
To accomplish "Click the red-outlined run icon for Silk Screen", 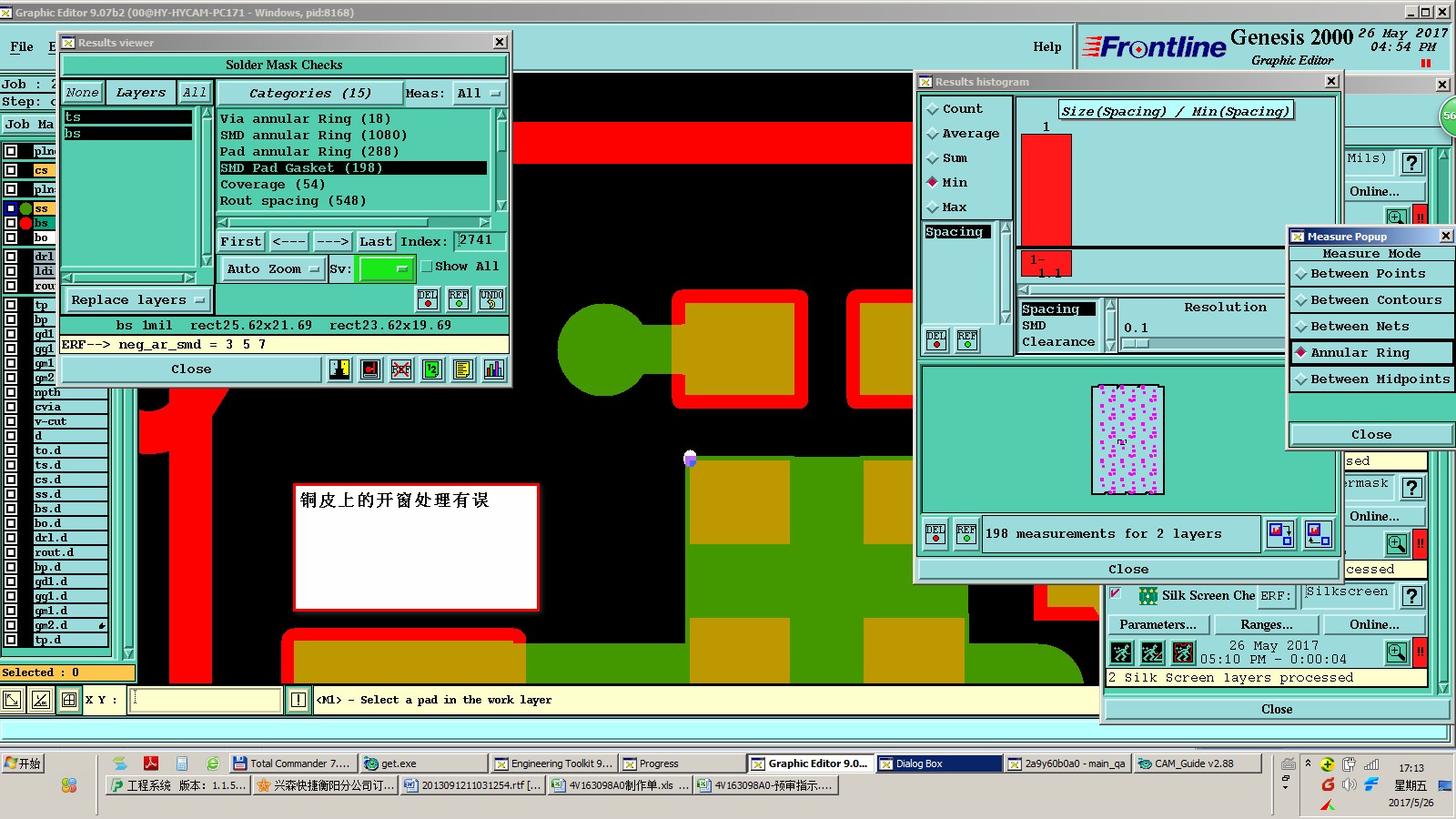I will 1183,652.
